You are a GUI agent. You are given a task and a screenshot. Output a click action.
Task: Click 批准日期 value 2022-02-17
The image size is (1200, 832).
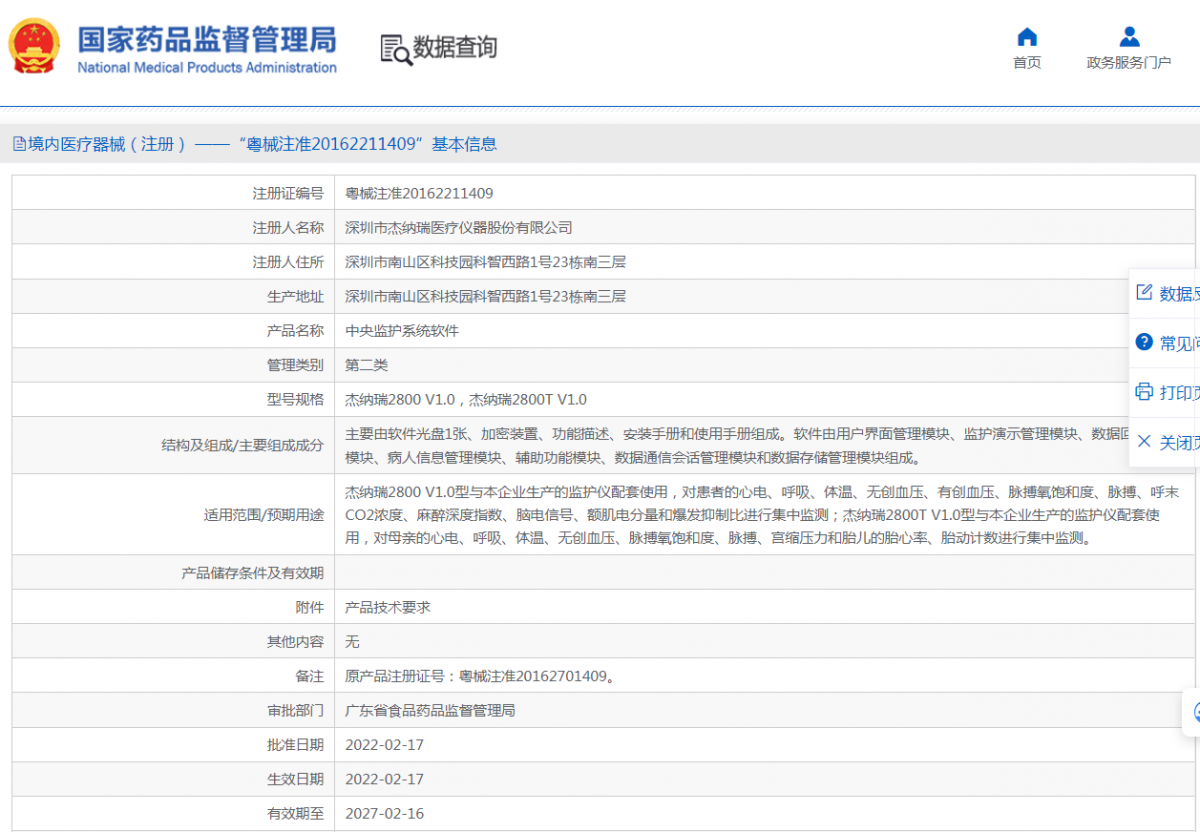384,745
